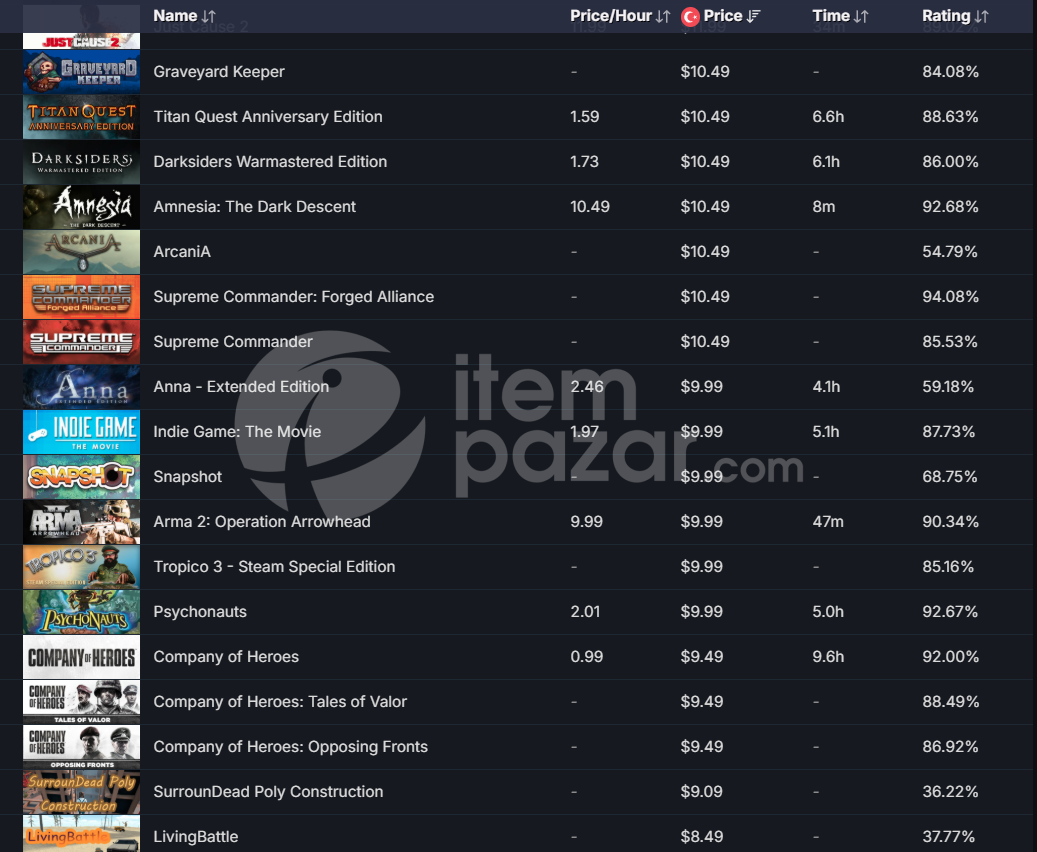This screenshot has width=1037, height=852.
Task: Click the LivingBattle game thumbnail
Action: click(81, 833)
